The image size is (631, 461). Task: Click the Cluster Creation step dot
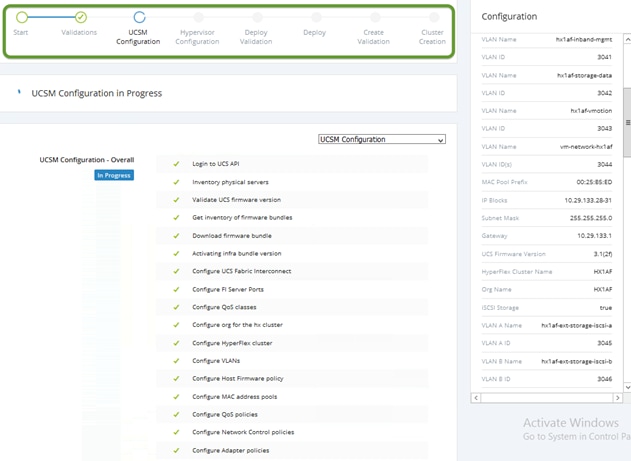[x=434, y=17]
